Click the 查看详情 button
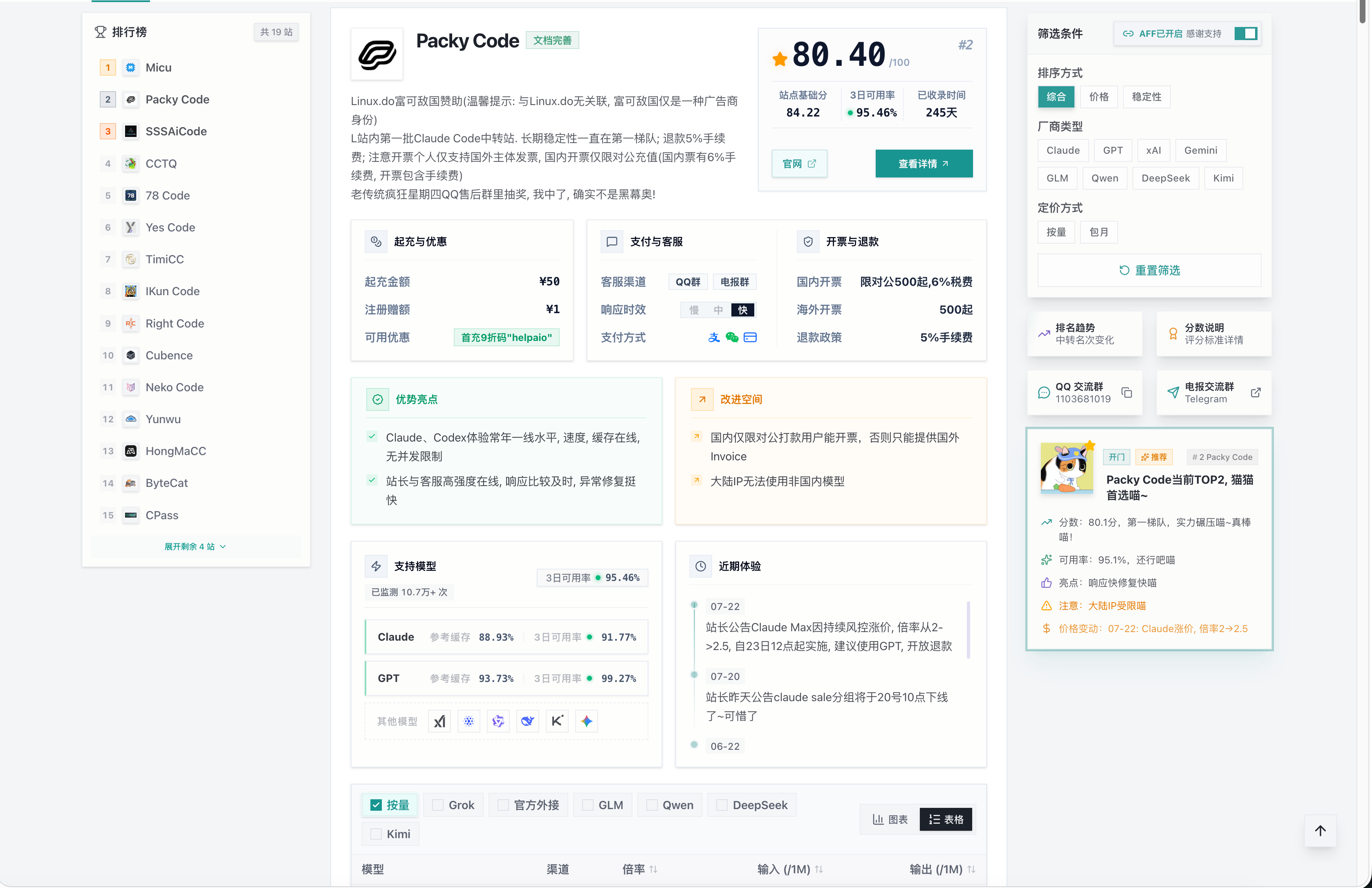Screen dimensions: 1372x888 [x=924, y=164]
